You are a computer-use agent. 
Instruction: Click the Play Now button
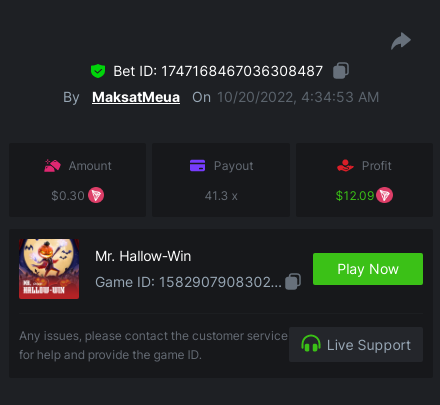(368, 269)
